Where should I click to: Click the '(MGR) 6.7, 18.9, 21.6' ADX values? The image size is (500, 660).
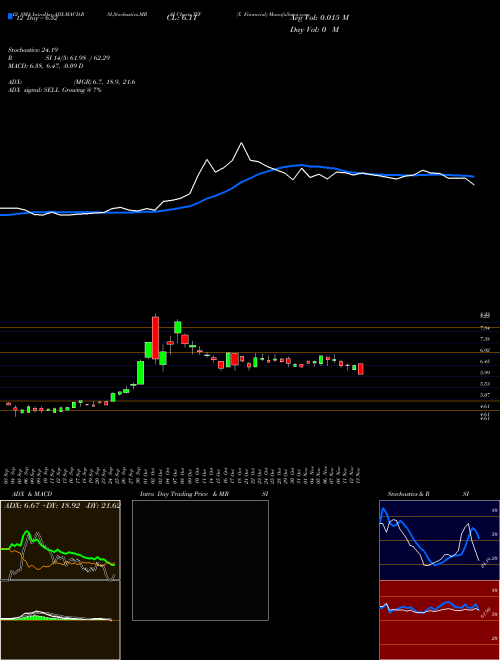click(104, 82)
